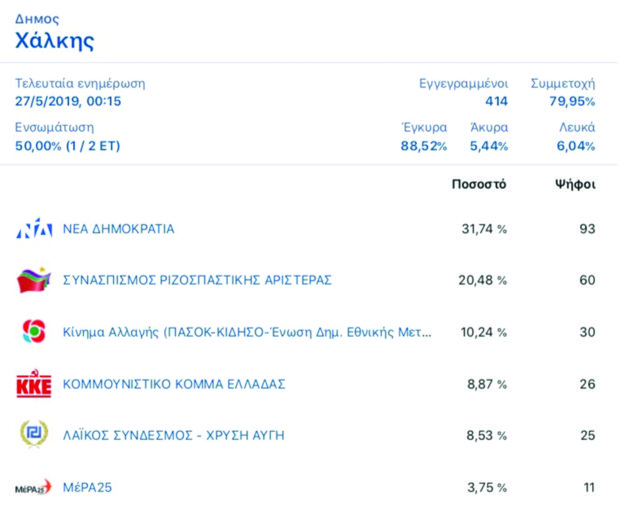Open ΚΟΜΜΟΥΝΙΣΤΙΚΟ ΚΟΜΜΑ ΕΛΛΑΔΑΣ link
The width and height of the screenshot is (620, 509).
tap(174, 384)
